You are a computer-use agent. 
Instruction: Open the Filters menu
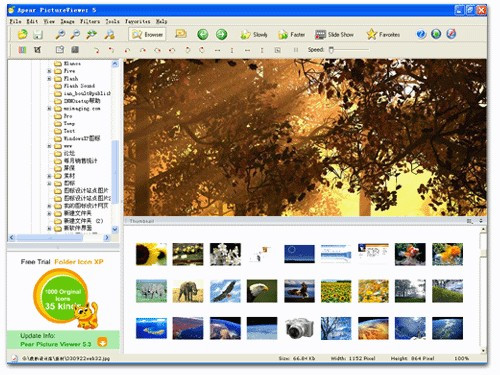pyautogui.click(x=90, y=21)
